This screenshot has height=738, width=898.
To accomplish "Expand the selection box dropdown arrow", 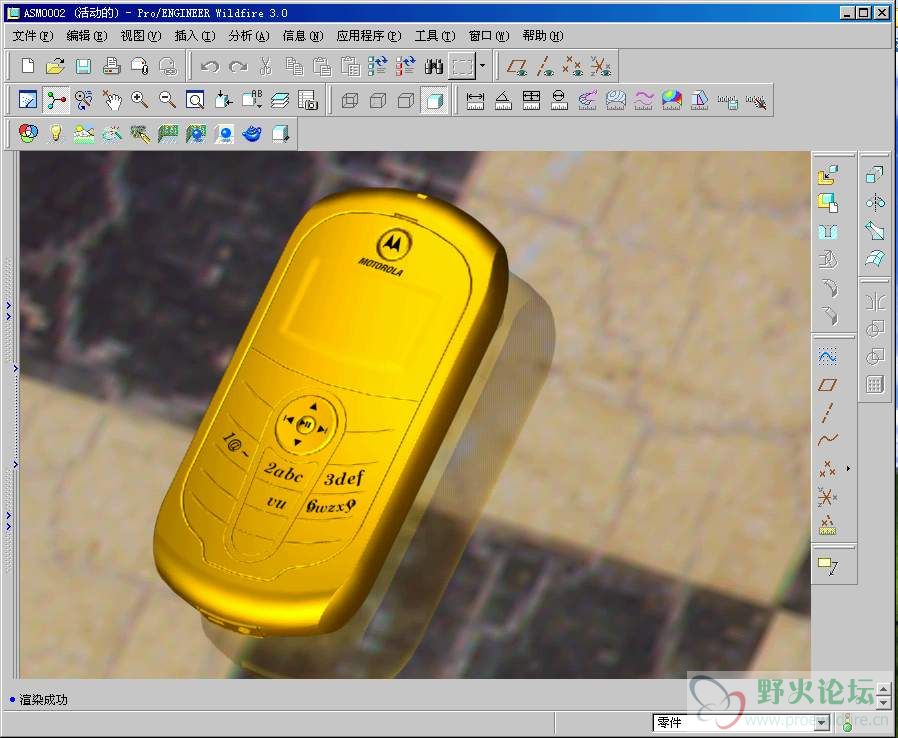I will pos(482,66).
